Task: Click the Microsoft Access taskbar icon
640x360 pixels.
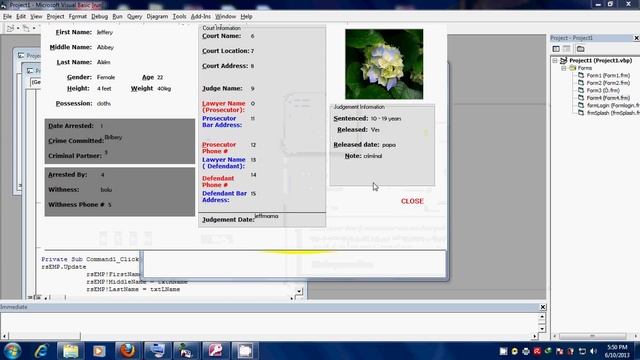Action: [x=216, y=351]
